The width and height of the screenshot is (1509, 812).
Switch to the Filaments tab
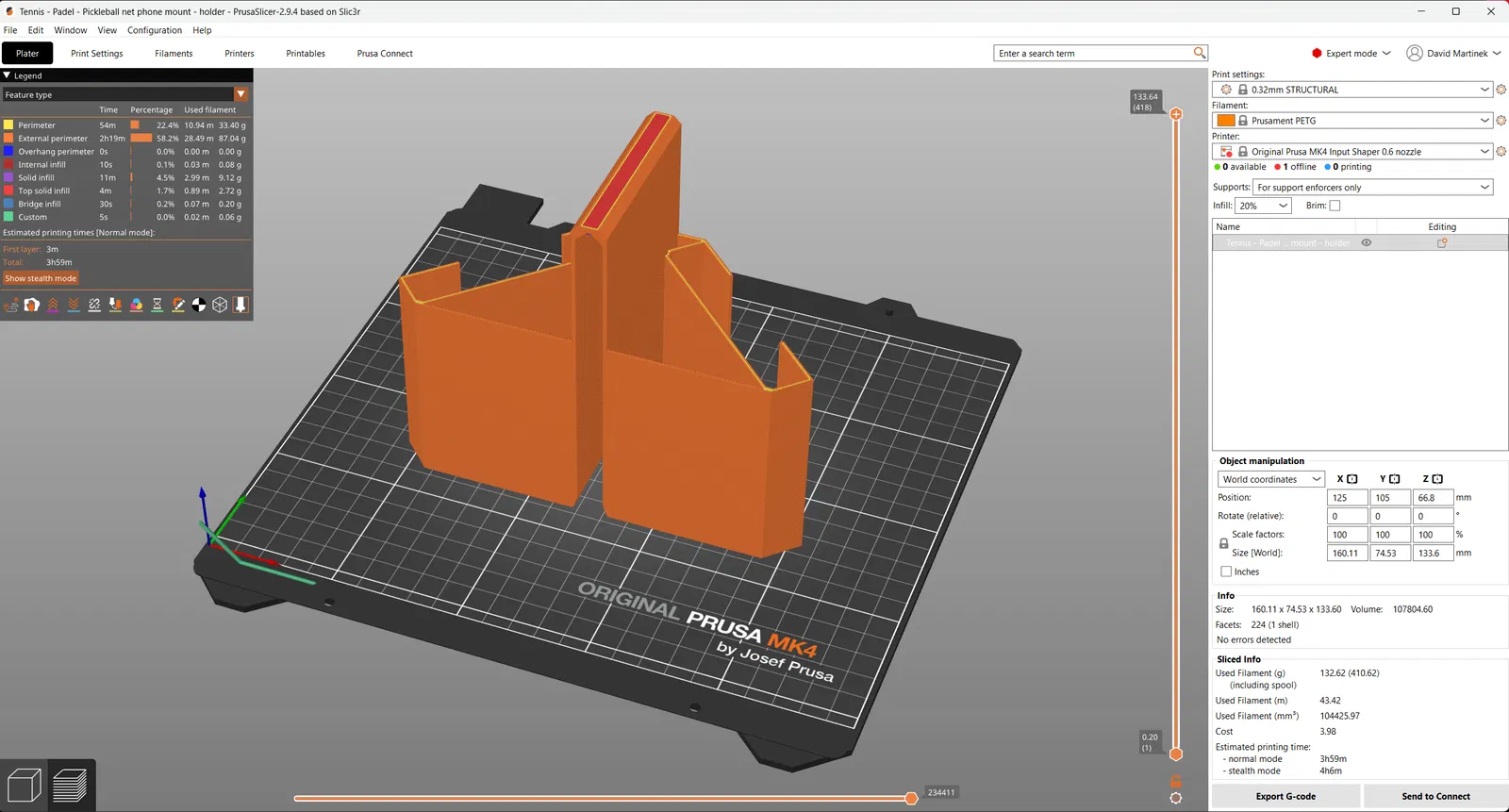(174, 54)
